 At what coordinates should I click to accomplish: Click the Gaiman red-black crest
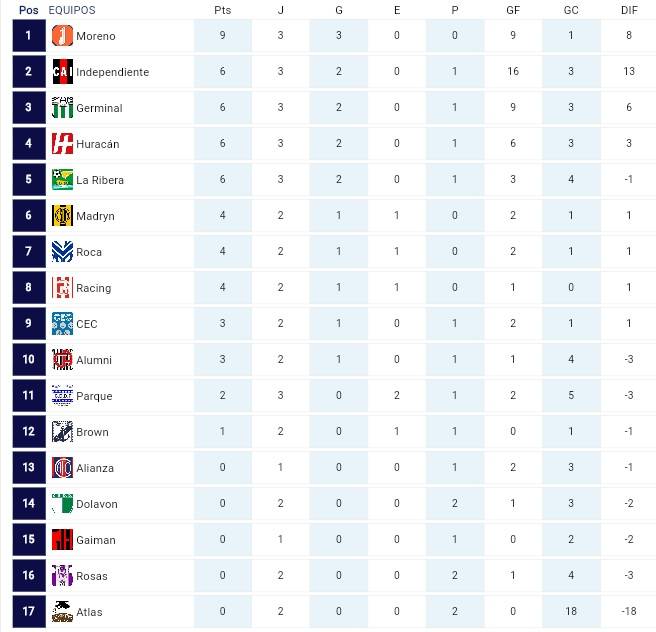(62, 540)
